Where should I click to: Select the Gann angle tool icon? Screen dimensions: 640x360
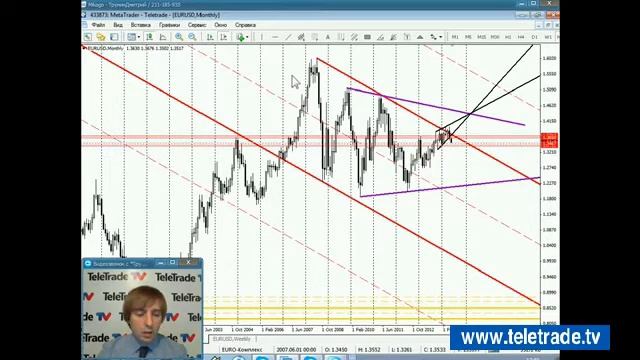(x=380, y=37)
